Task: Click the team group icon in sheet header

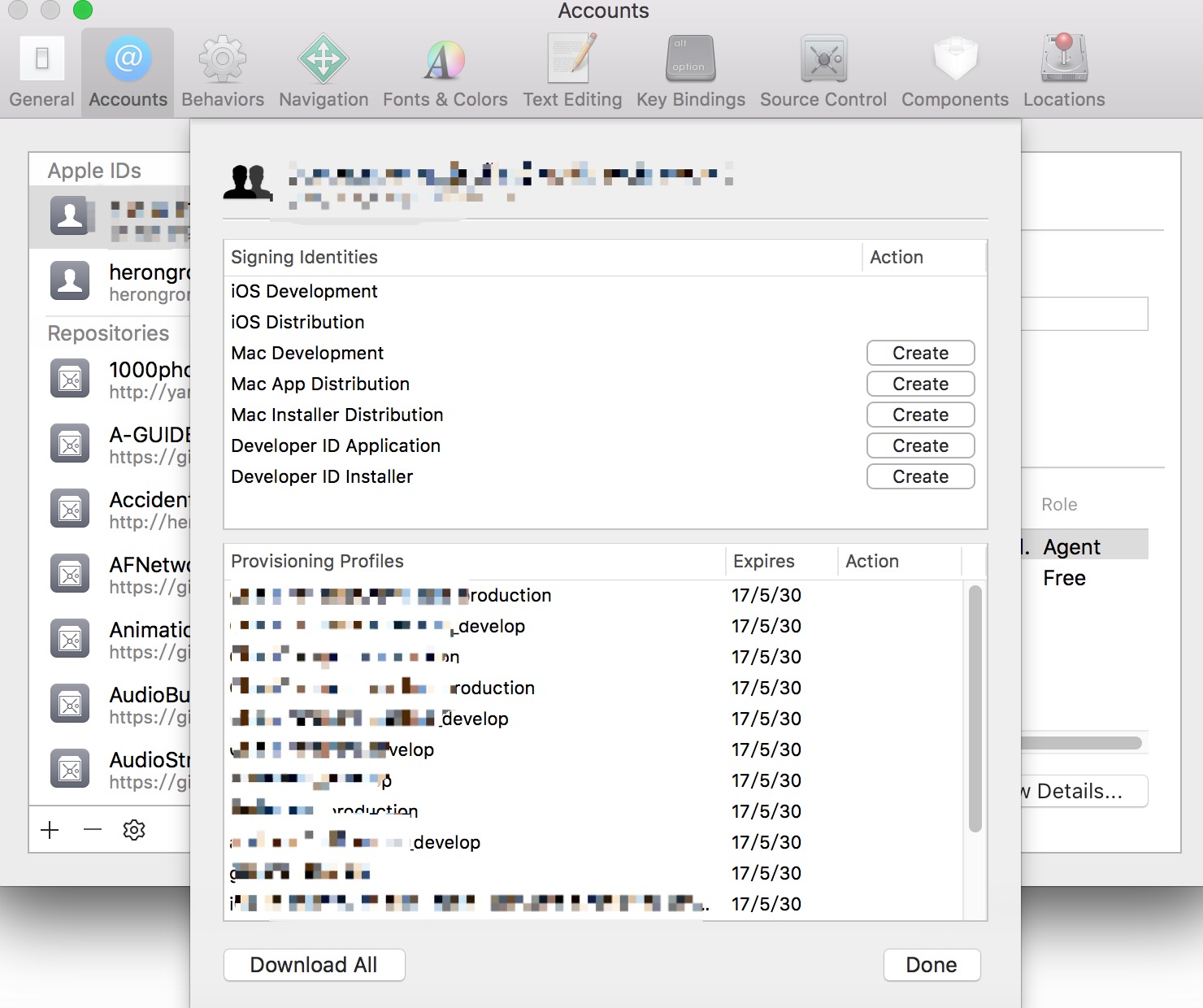Action: (247, 182)
